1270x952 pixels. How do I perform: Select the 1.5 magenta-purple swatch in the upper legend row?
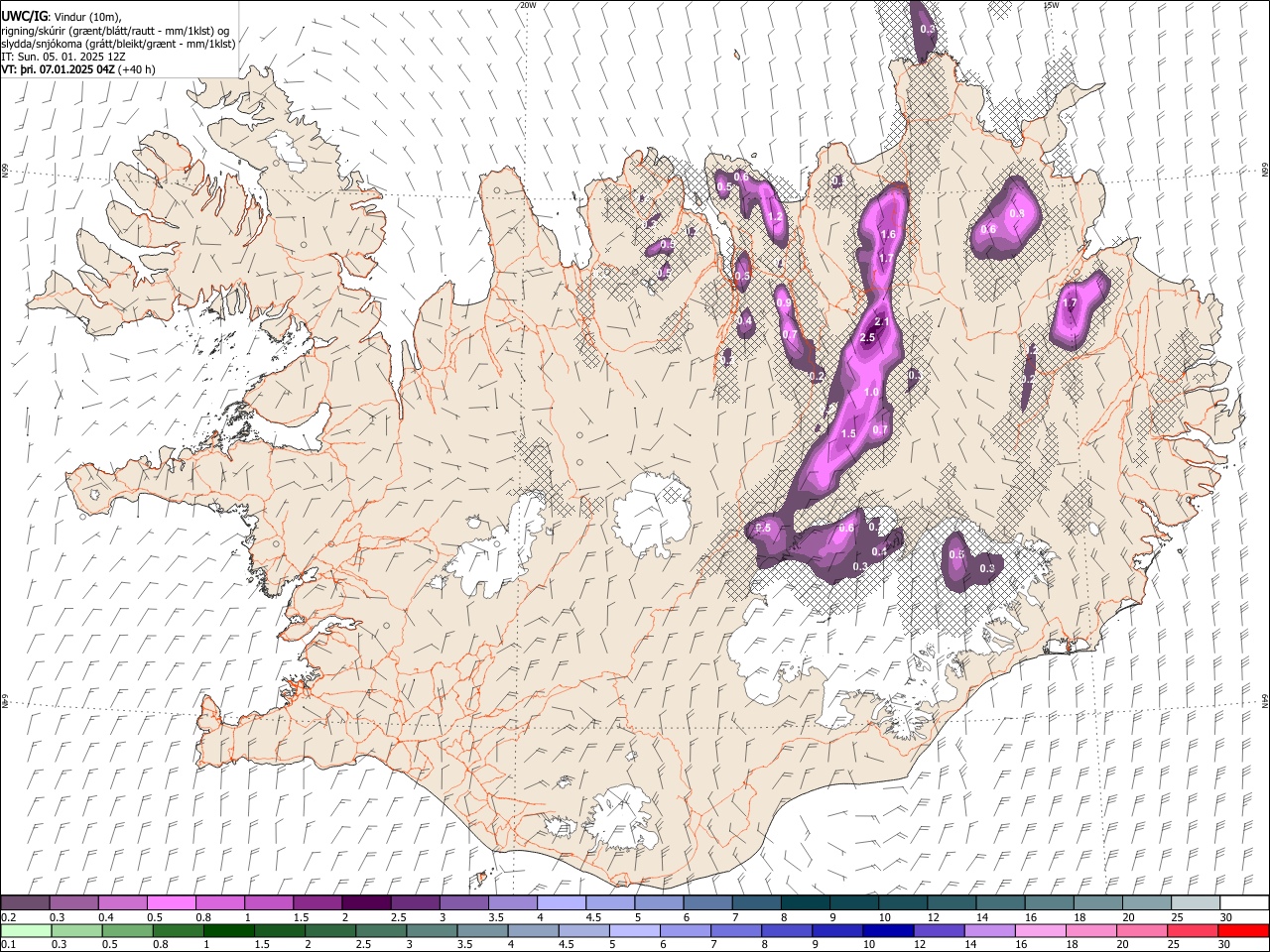[317, 903]
